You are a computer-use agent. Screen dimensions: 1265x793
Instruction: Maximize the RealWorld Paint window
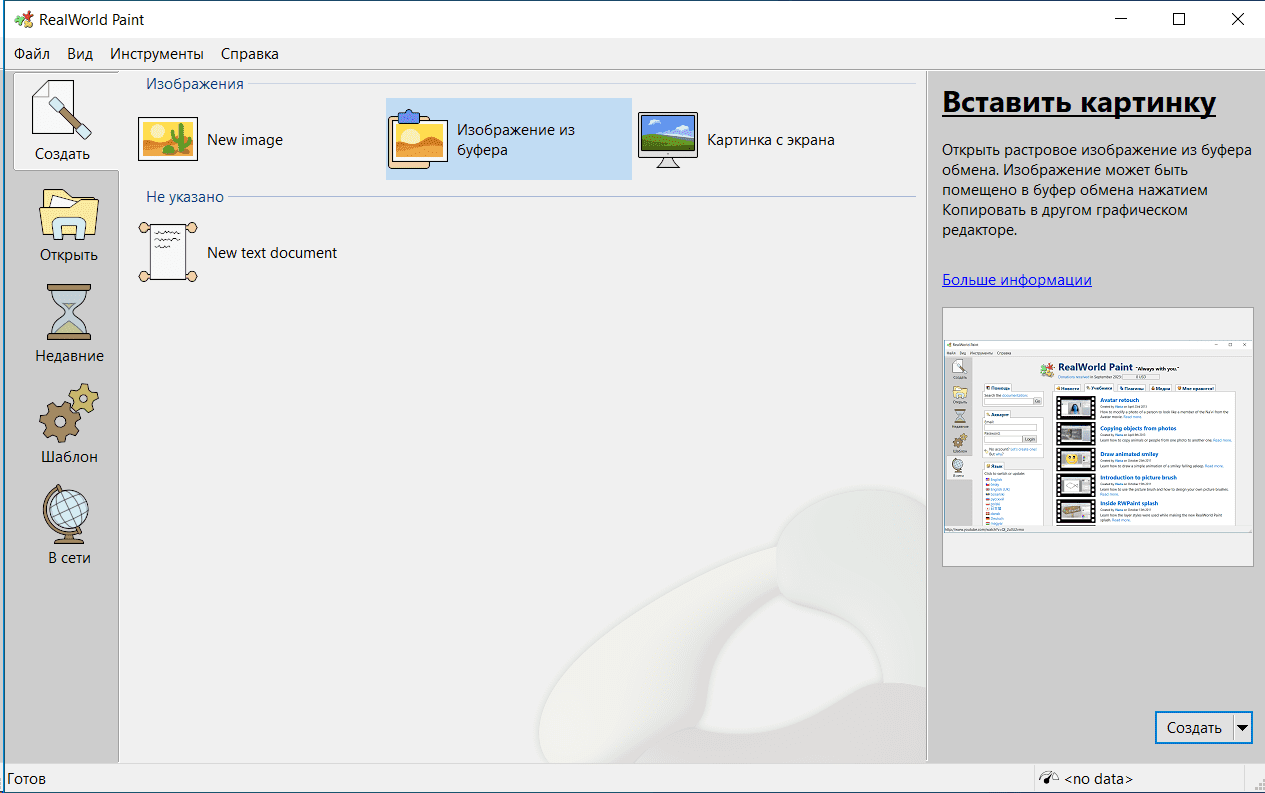pos(1179,19)
